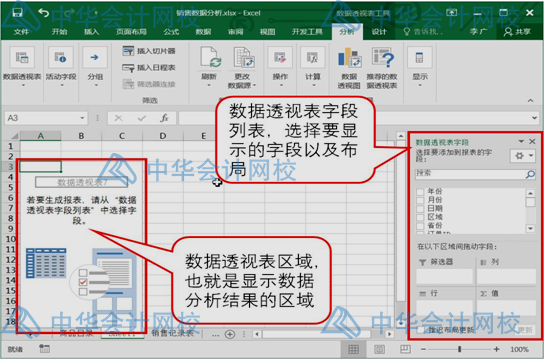This screenshot has width=545, height=360.
Task: Click the field list search box
Action: [x=471, y=174]
